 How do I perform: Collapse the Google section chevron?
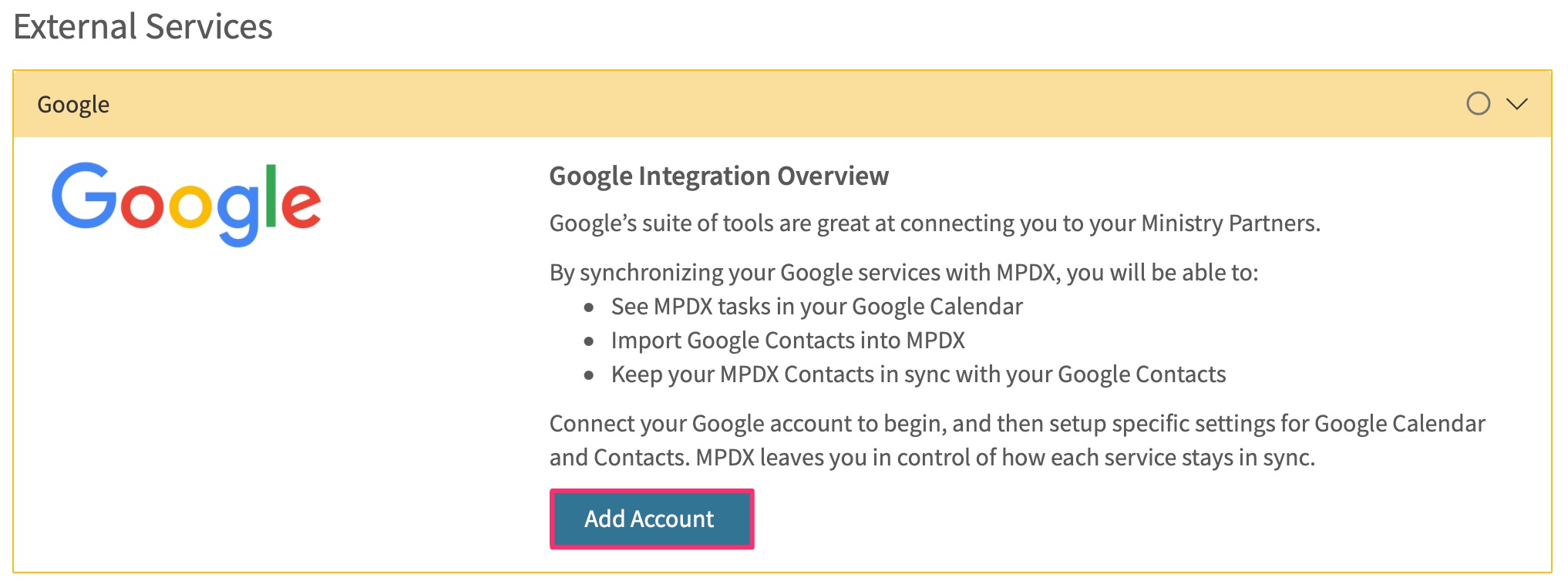(1516, 104)
